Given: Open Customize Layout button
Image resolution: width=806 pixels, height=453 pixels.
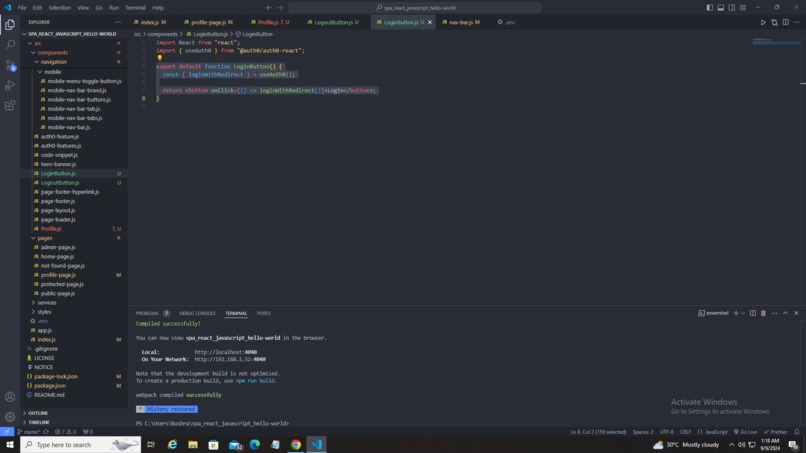Looking at the screenshot, I should pos(743,8).
